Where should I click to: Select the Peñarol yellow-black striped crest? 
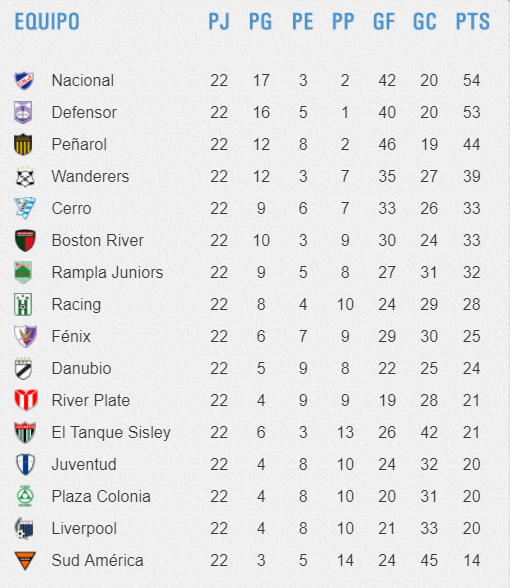[23, 144]
